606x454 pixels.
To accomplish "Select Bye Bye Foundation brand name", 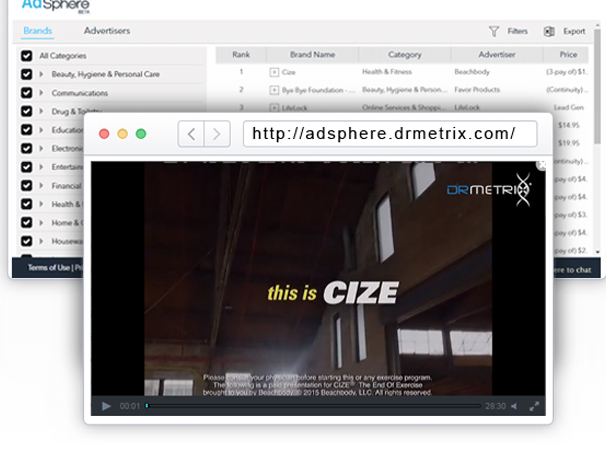I will coord(318,90).
